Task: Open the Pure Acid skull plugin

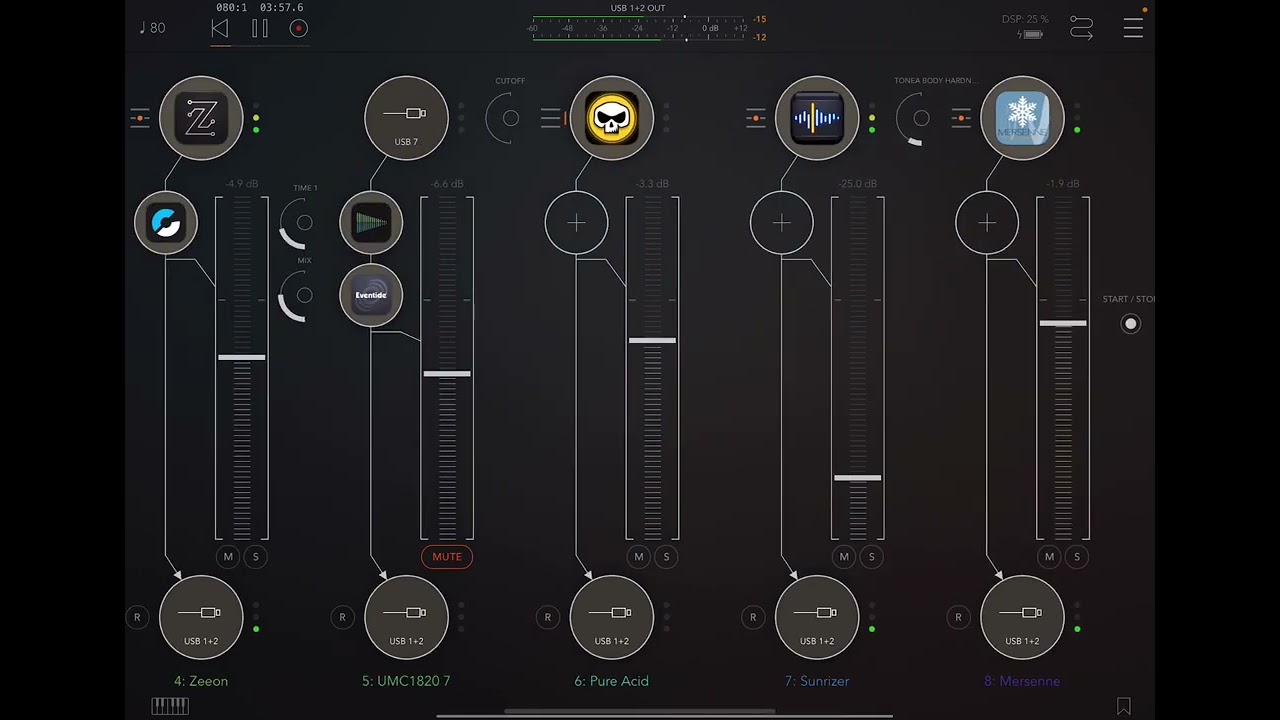Action: [612, 118]
